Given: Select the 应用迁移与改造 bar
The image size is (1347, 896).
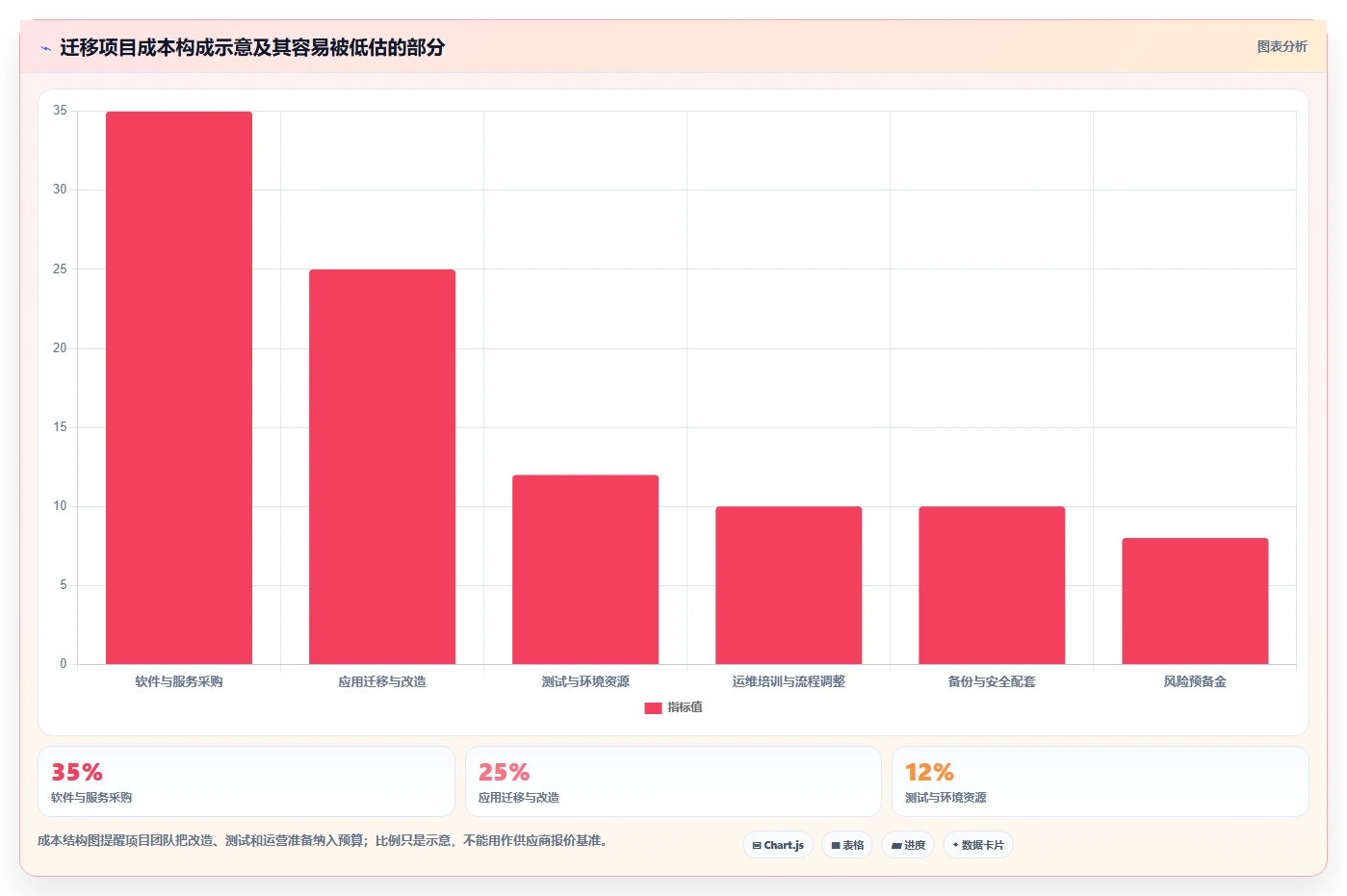Looking at the screenshot, I should 382,467.
